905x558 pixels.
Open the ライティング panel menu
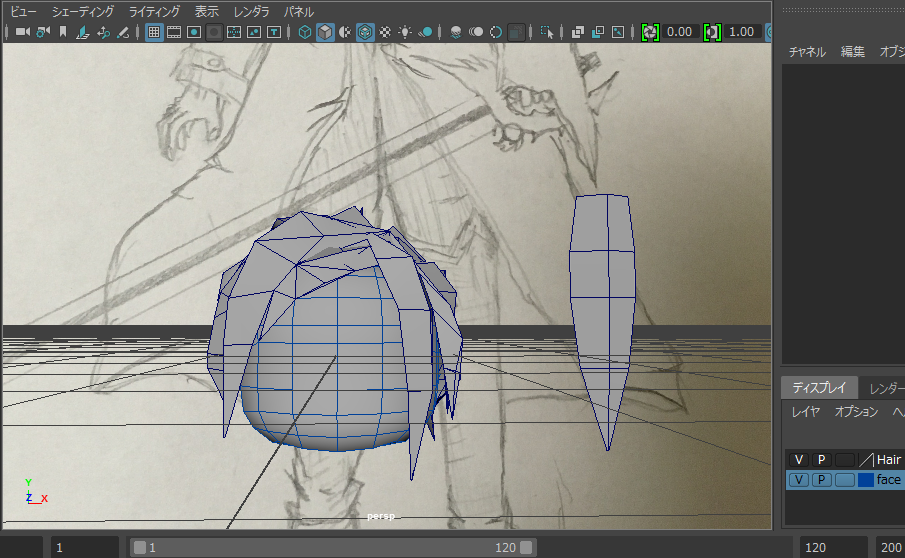154,12
